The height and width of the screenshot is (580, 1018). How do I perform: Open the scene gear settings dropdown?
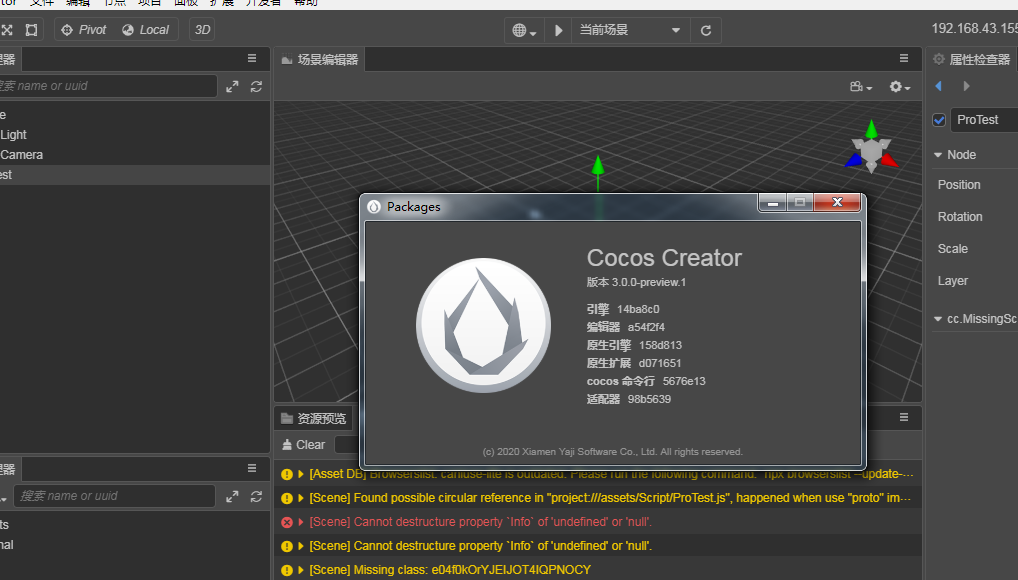tap(899, 86)
